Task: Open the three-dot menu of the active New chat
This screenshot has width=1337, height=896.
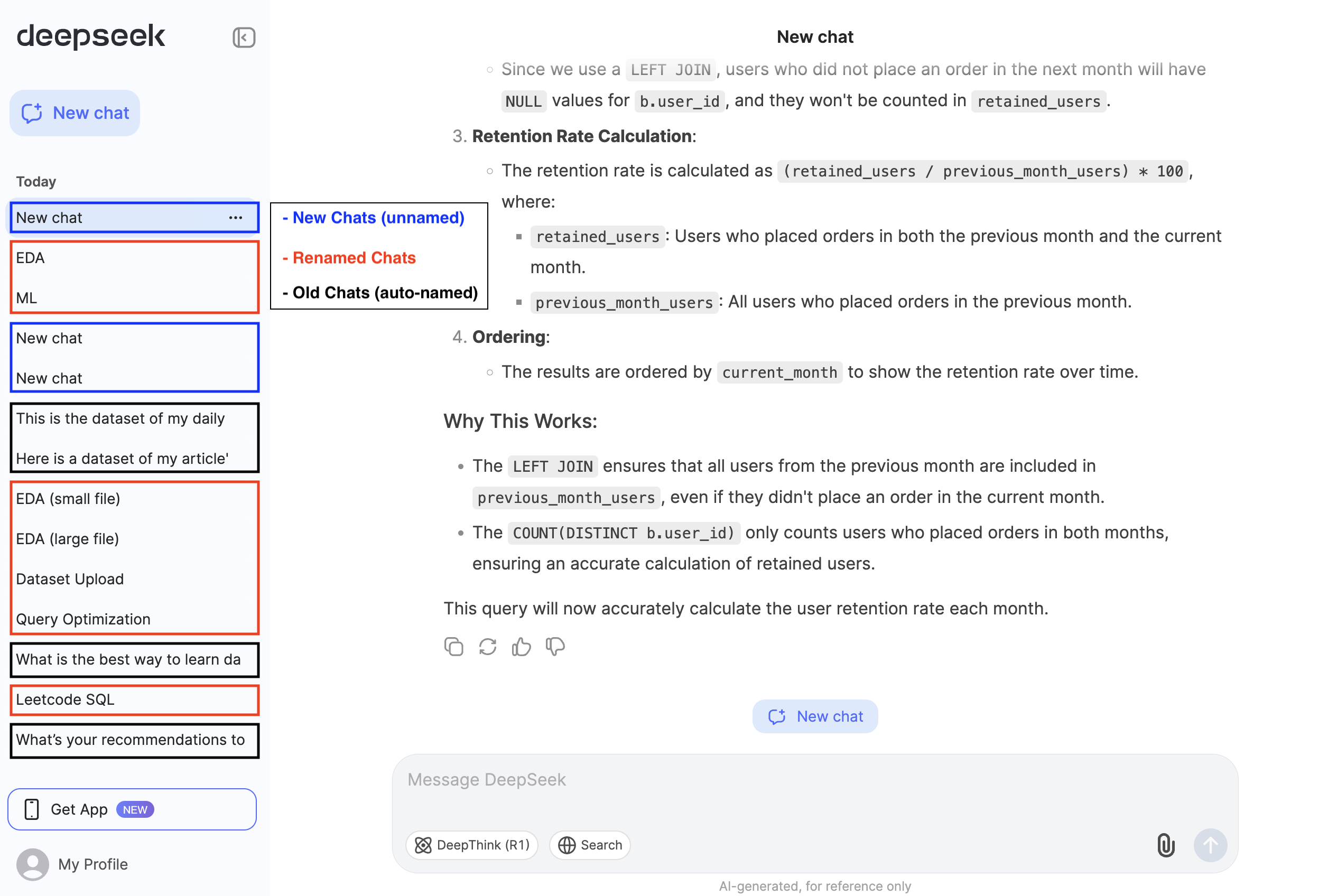Action: point(236,218)
